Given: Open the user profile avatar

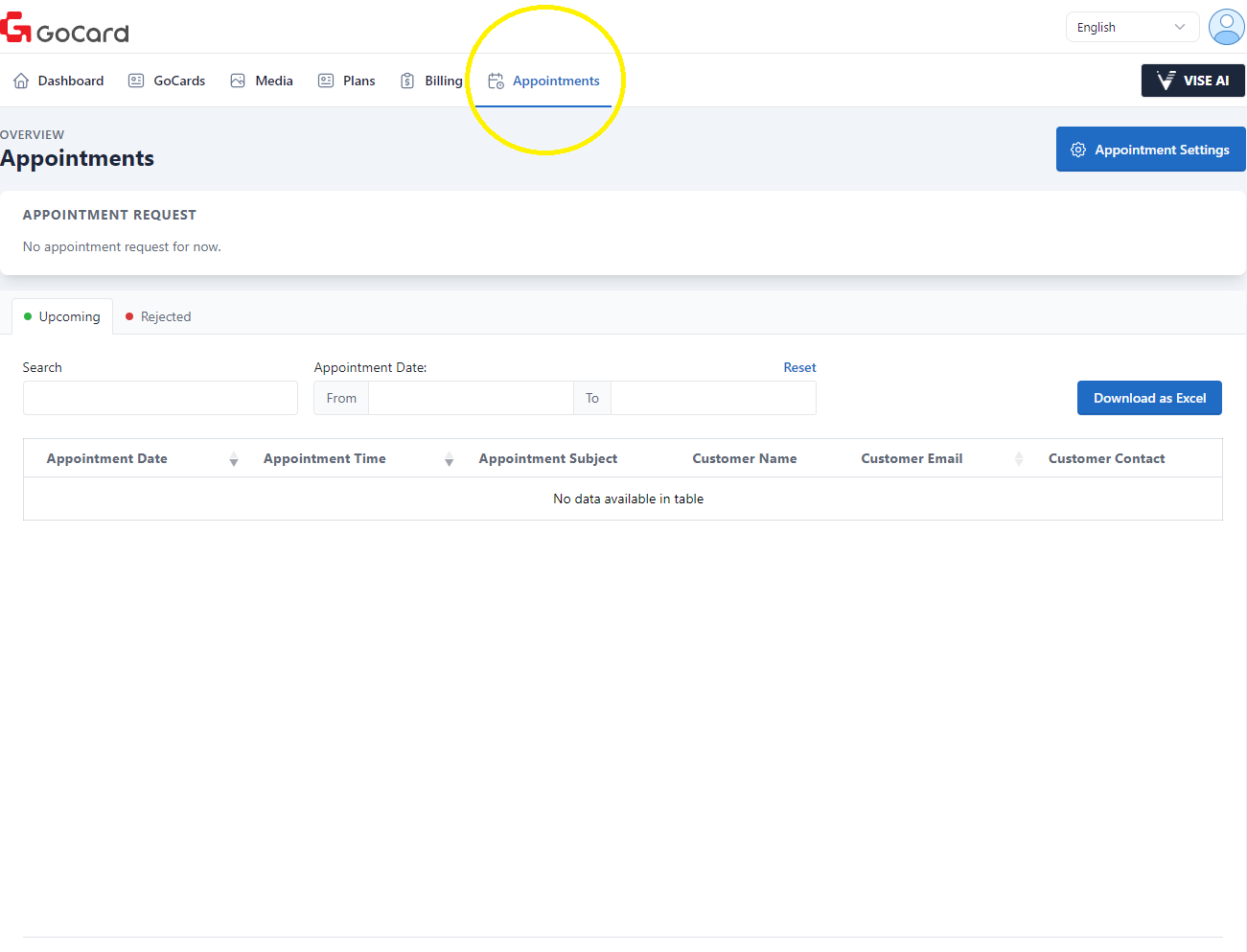Looking at the screenshot, I should click(1226, 27).
